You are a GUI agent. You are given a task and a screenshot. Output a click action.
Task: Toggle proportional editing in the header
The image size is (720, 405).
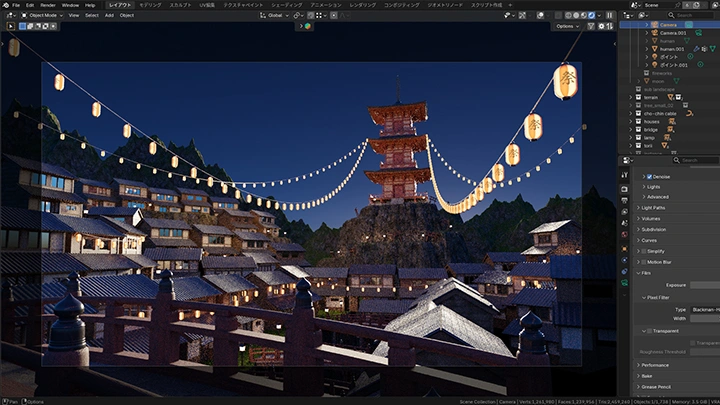(x=334, y=15)
